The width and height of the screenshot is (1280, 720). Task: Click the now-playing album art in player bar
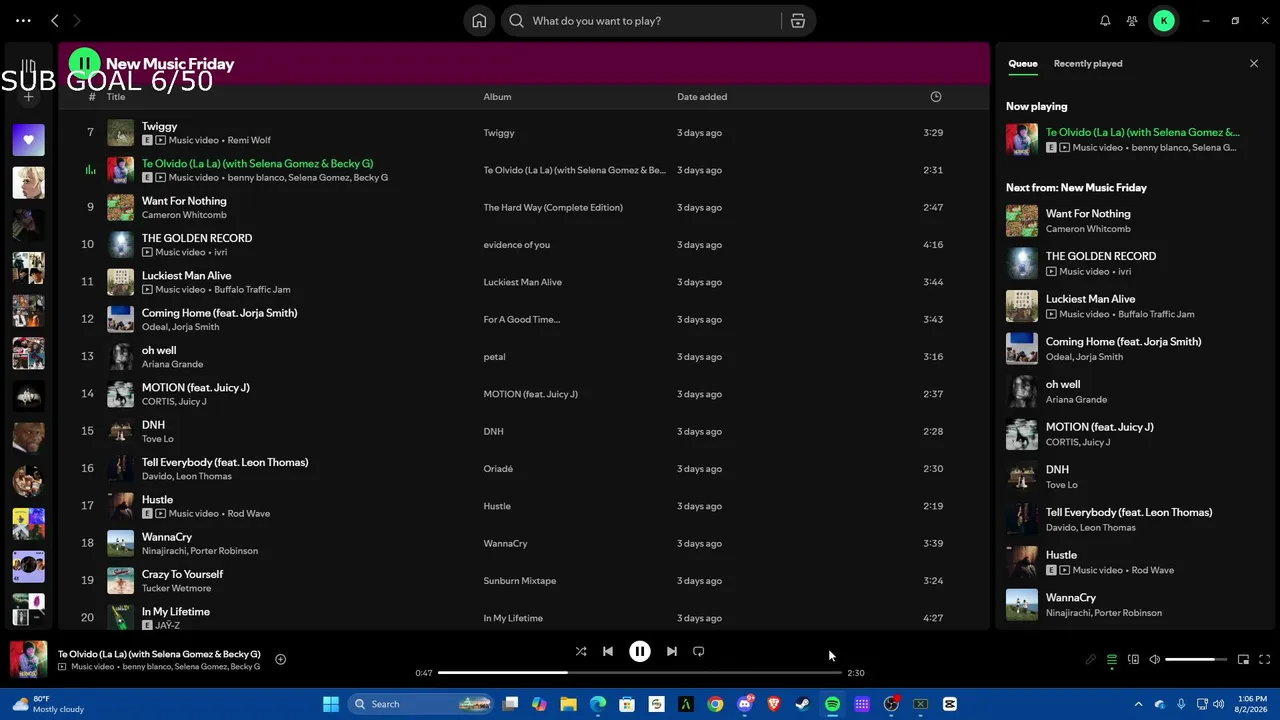click(x=28, y=660)
